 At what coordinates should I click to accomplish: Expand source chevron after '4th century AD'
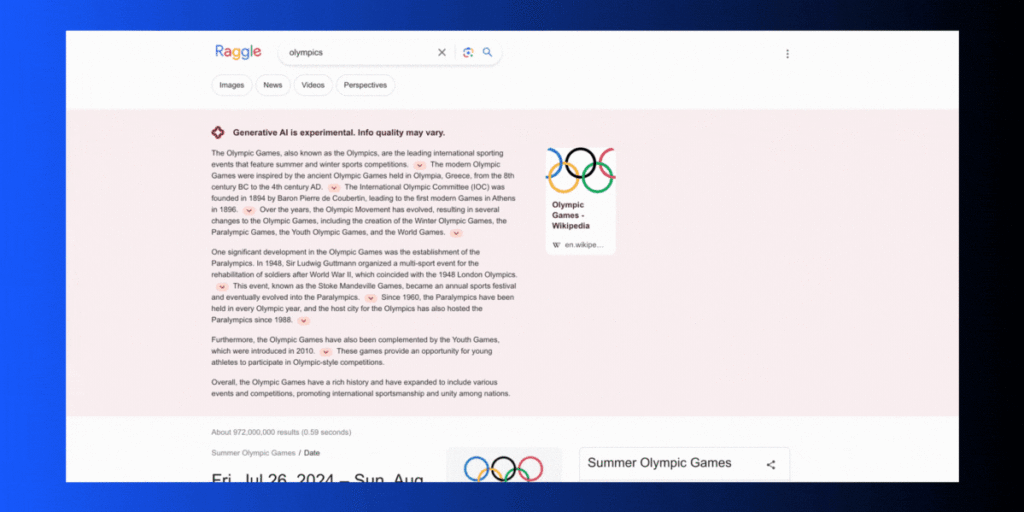(x=334, y=187)
